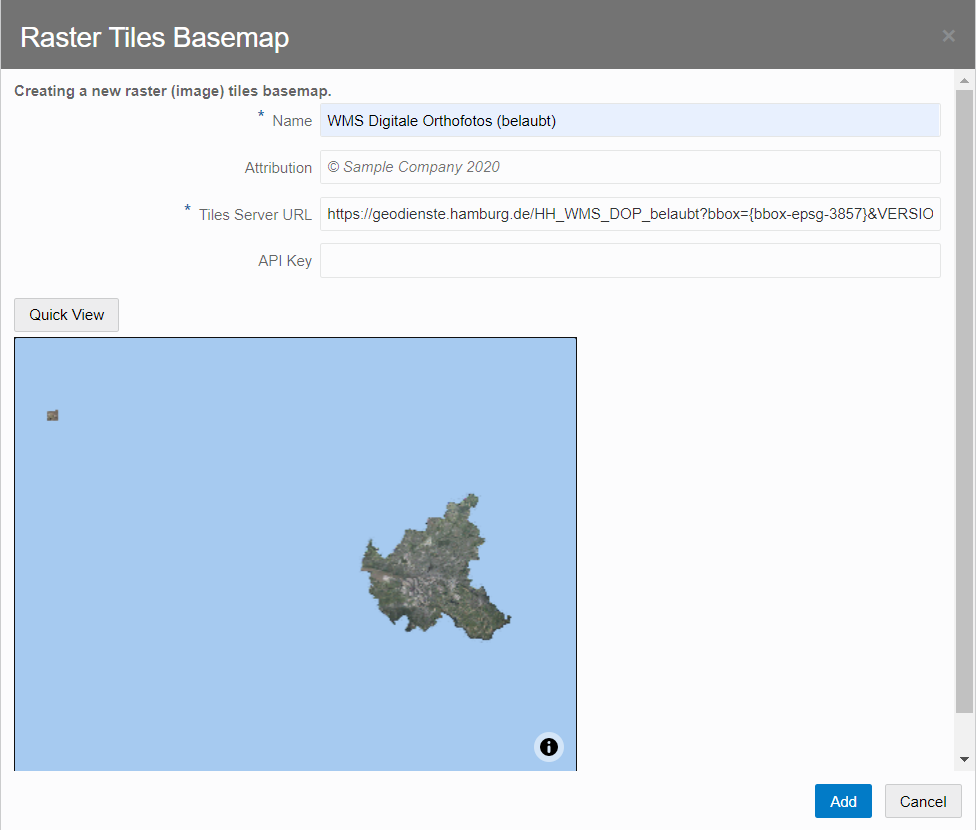Image resolution: width=976 pixels, height=830 pixels.
Task: Click the dark circle info badge on the basemap
Action: pyautogui.click(x=548, y=747)
